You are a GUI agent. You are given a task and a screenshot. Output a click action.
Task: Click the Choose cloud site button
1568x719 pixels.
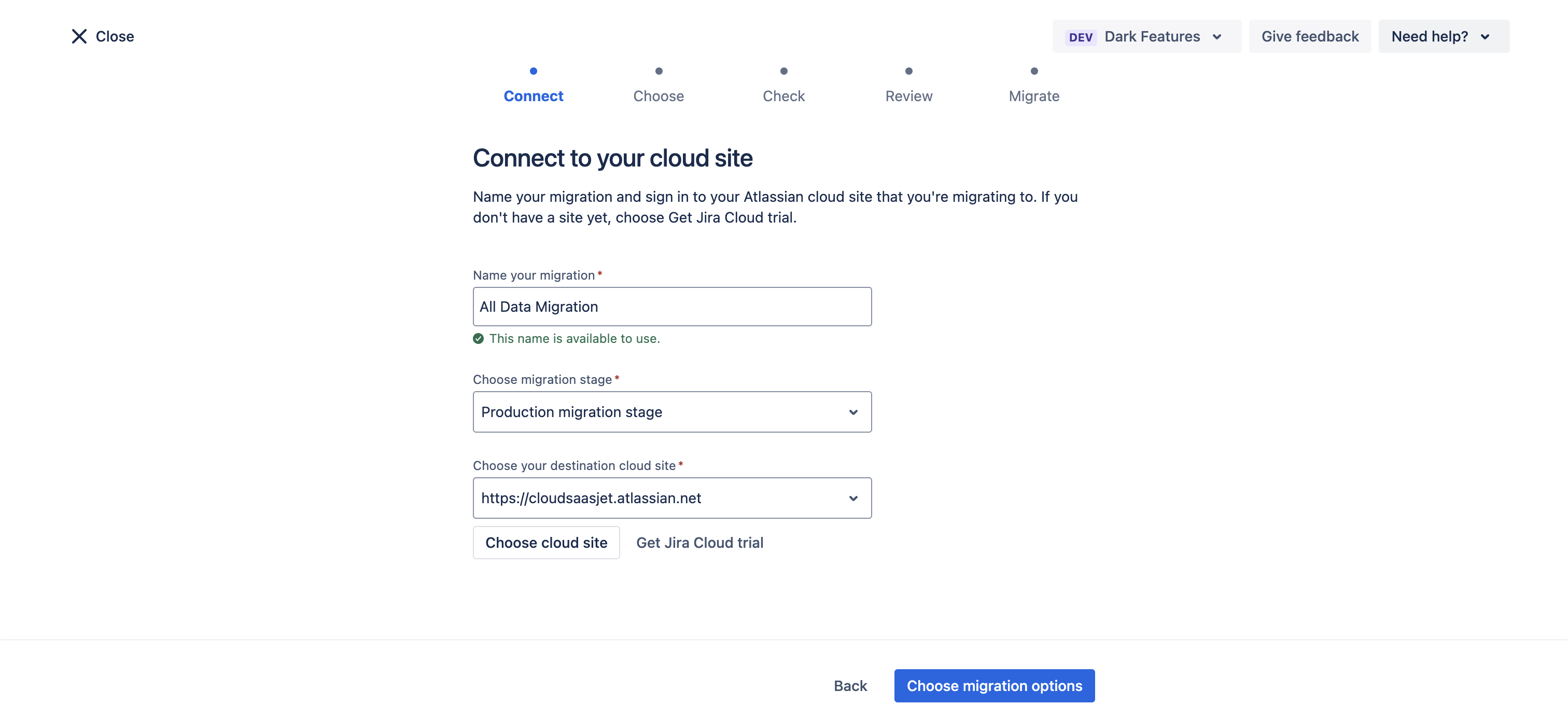click(x=546, y=543)
